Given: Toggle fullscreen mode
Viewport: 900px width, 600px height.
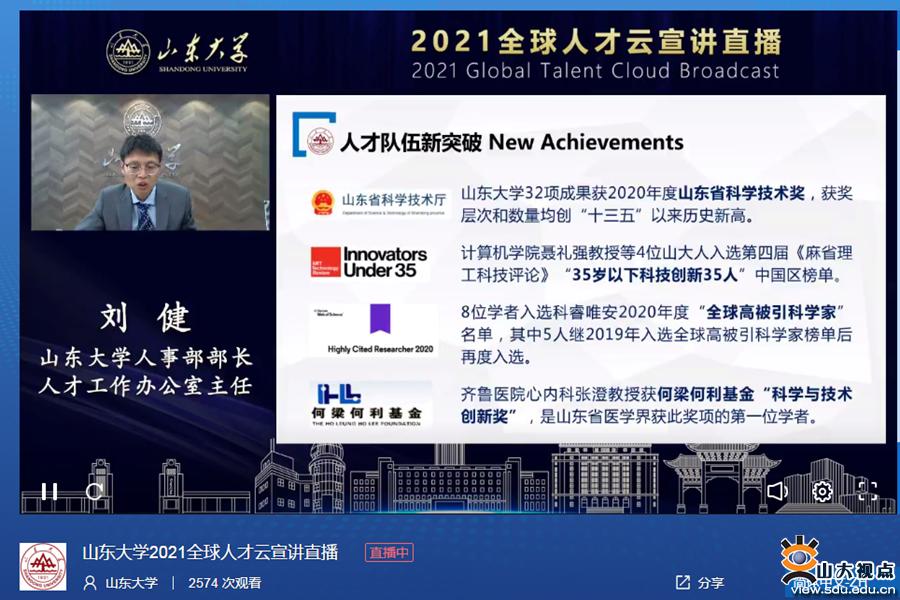Looking at the screenshot, I should pyautogui.click(x=867, y=491).
